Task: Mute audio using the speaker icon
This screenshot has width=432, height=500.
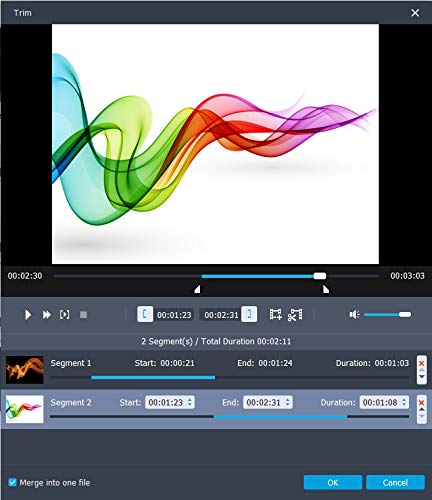Action: tap(354, 314)
